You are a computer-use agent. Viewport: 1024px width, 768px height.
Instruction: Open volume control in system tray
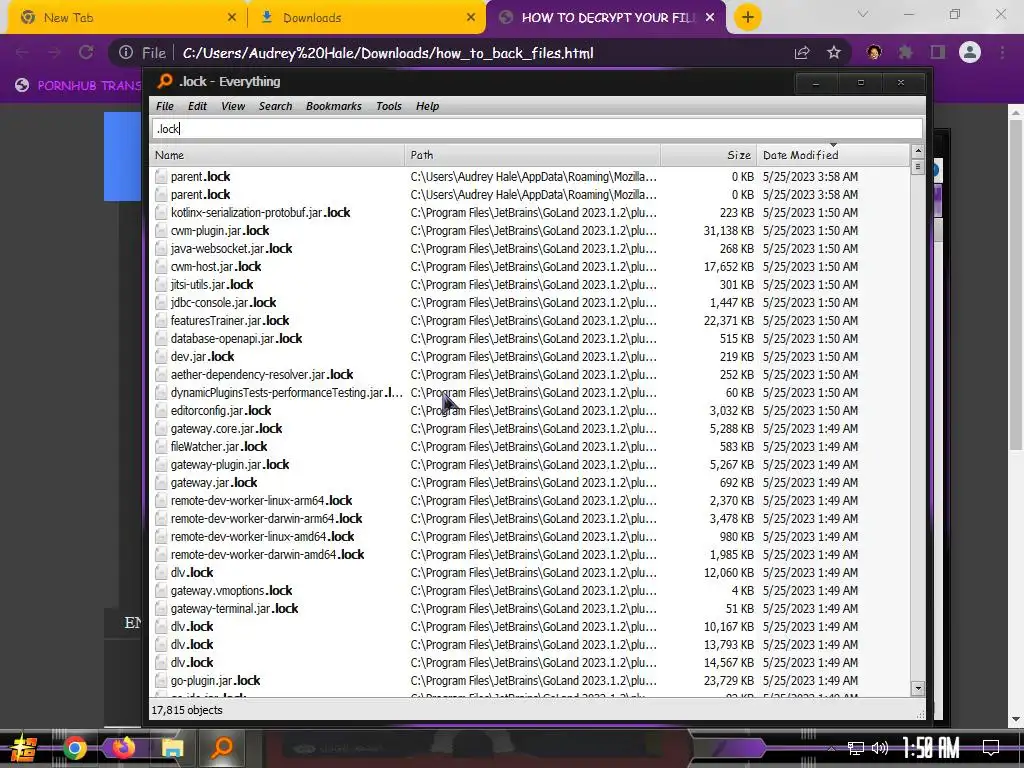pos(880,748)
